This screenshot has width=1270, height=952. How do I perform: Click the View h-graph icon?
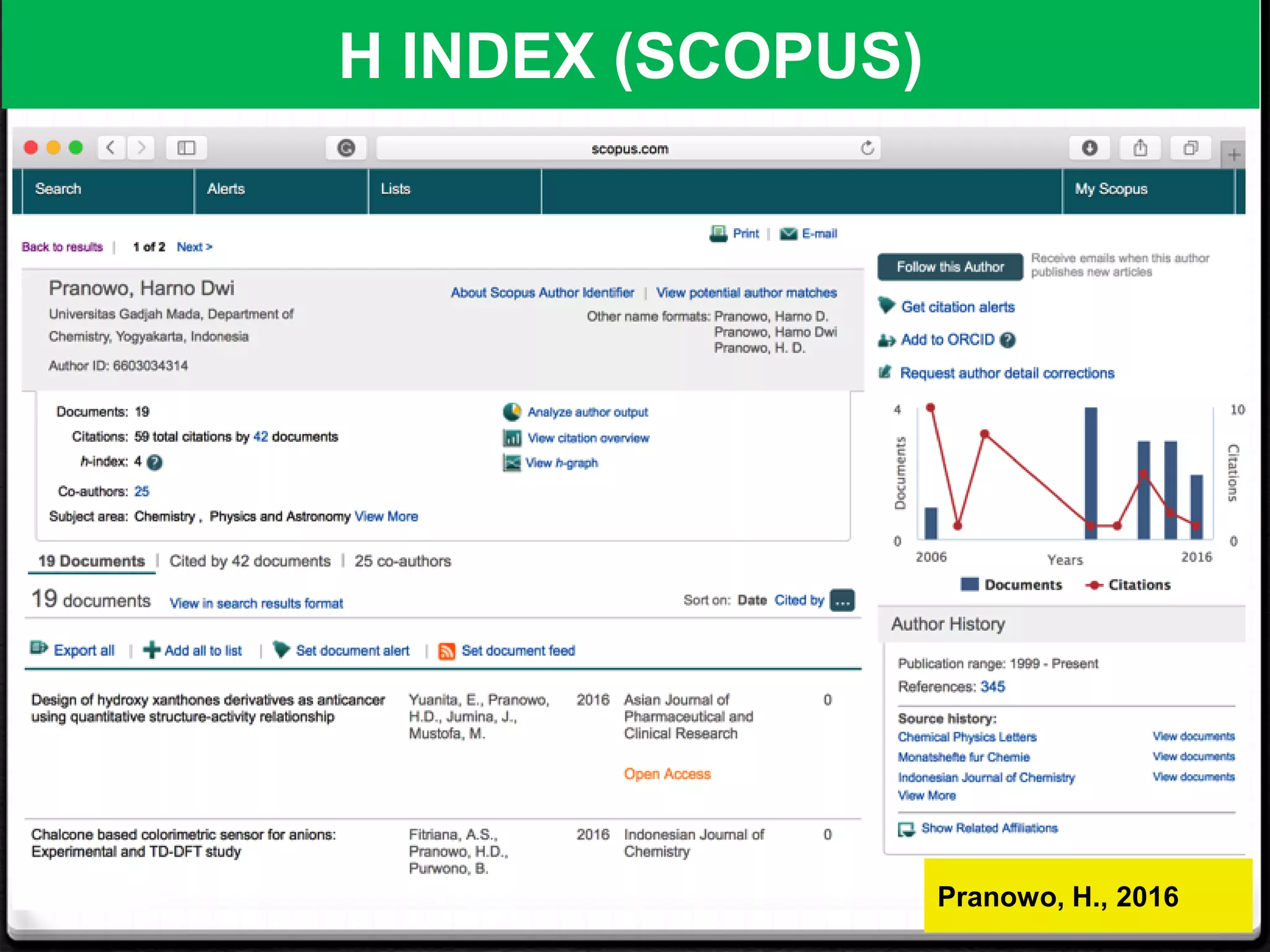pos(512,463)
